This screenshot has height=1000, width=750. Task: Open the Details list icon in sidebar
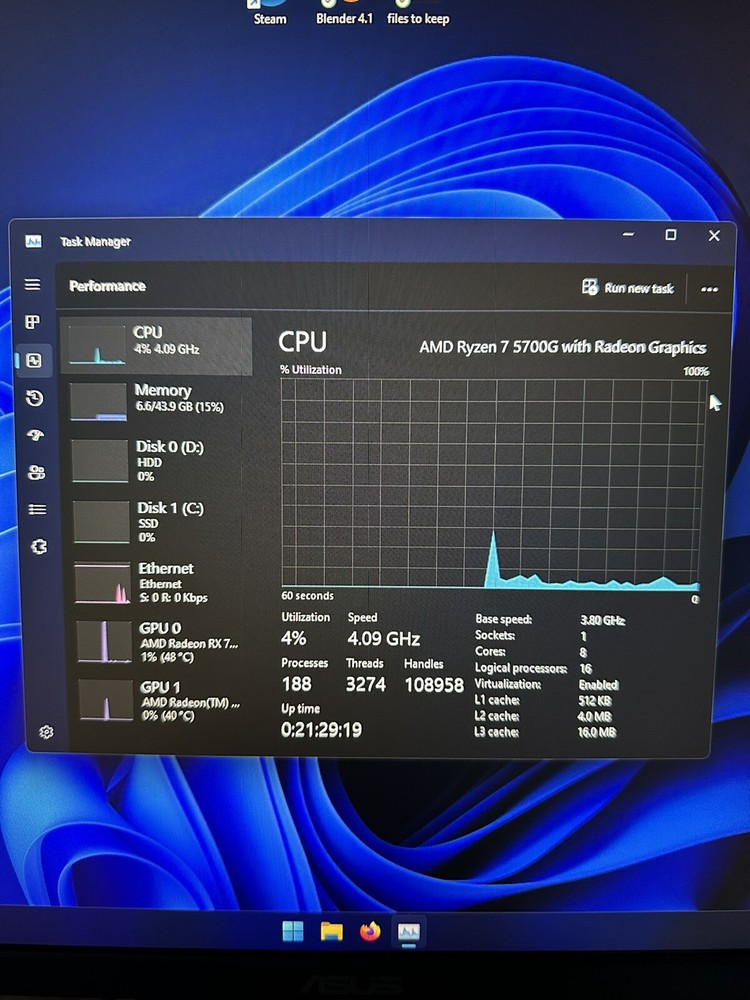pyautogui.click(x=37, y=509)
